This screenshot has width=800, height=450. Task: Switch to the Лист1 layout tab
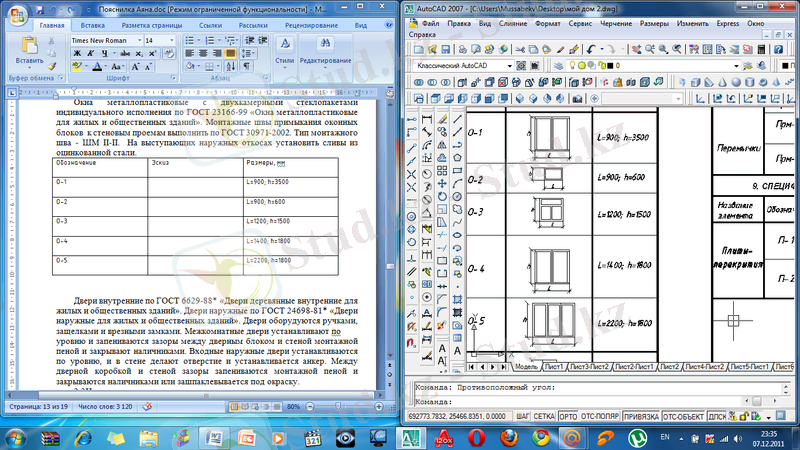[x=552, y=366]
